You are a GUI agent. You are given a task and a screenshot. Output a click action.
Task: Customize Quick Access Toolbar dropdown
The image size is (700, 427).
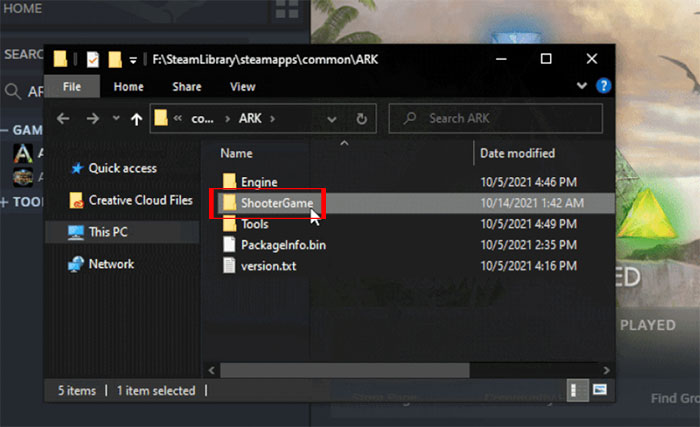(133, 60)
